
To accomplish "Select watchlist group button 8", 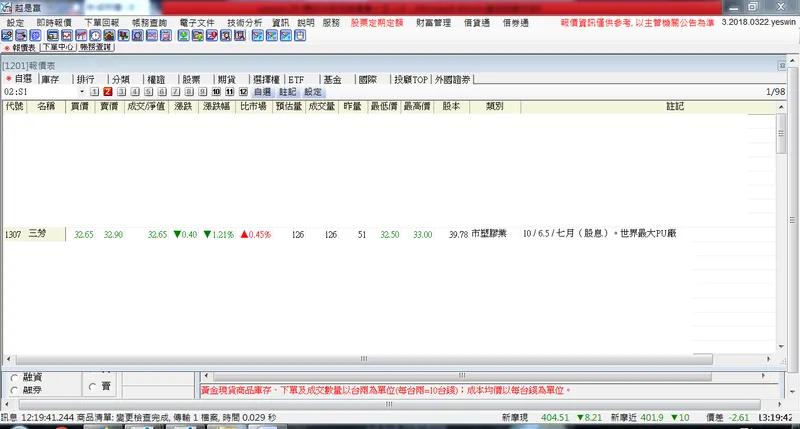I will click(x=189, y=92).
